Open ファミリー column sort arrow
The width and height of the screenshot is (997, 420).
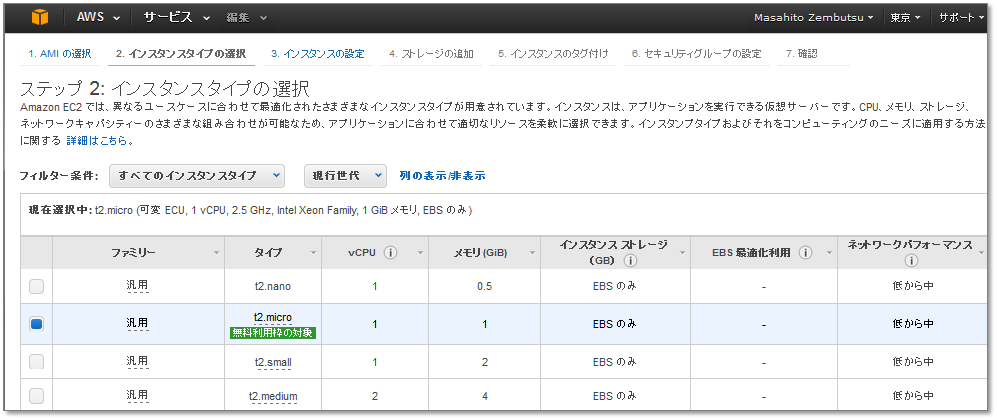[x=216, y=254]
